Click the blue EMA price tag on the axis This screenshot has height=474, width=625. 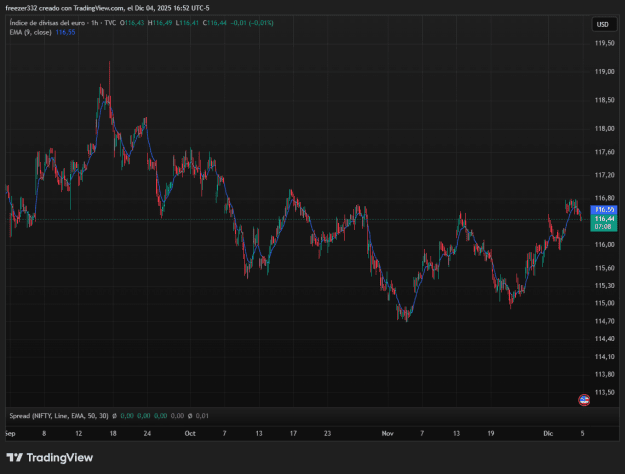click(604, 209)
